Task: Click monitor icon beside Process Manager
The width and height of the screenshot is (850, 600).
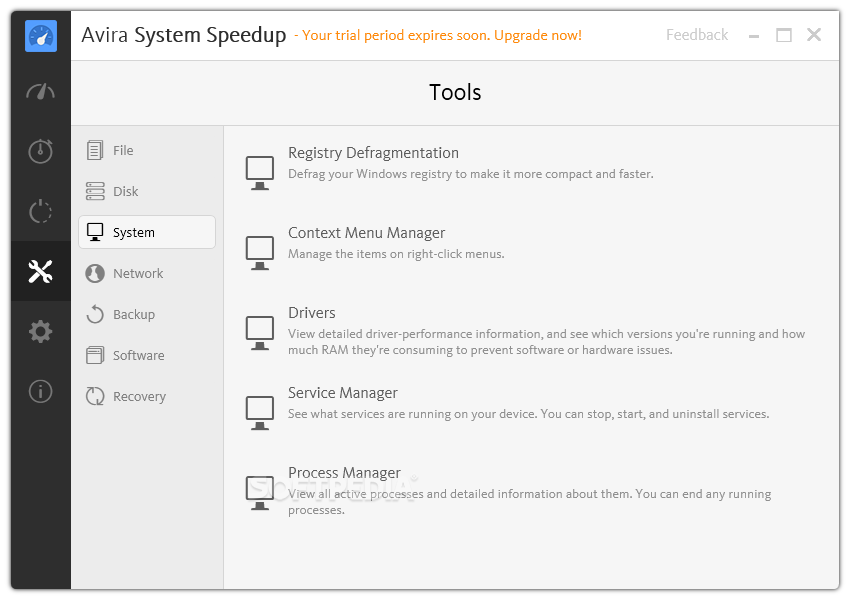Action: pos(260,493)
